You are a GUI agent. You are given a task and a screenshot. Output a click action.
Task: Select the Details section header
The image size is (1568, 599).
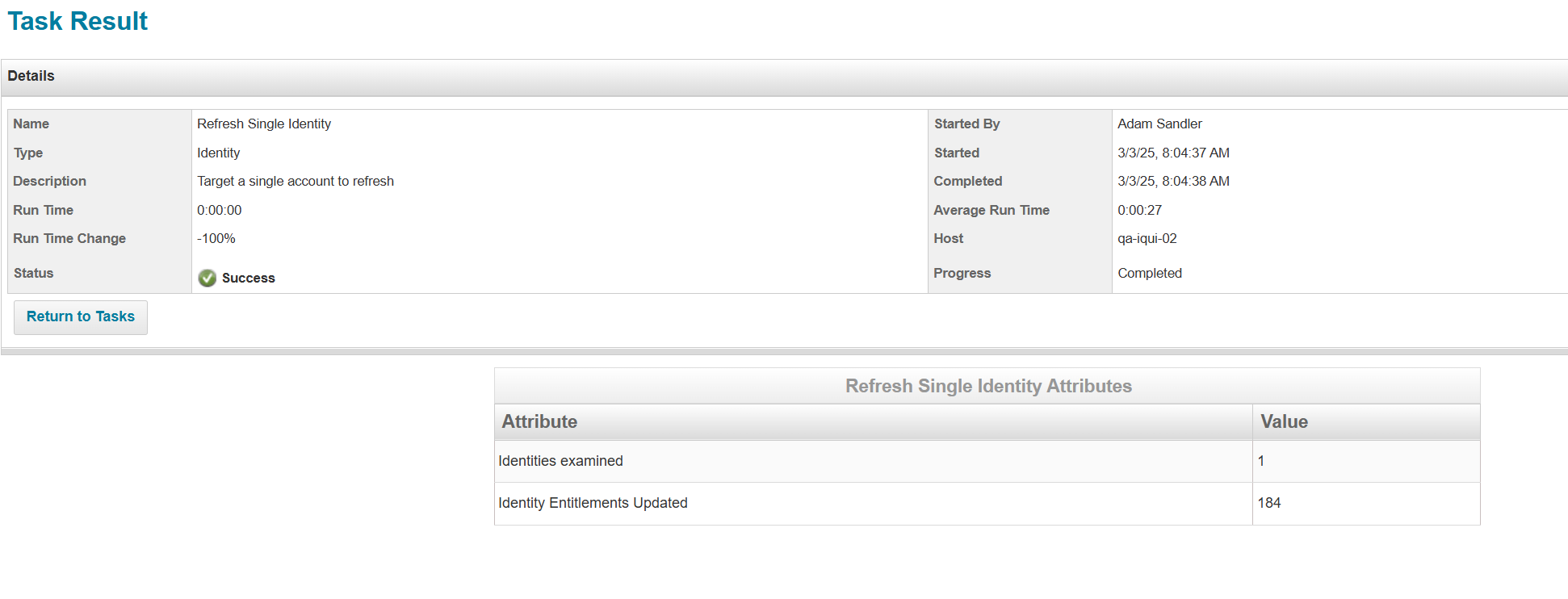pos(31,76)
